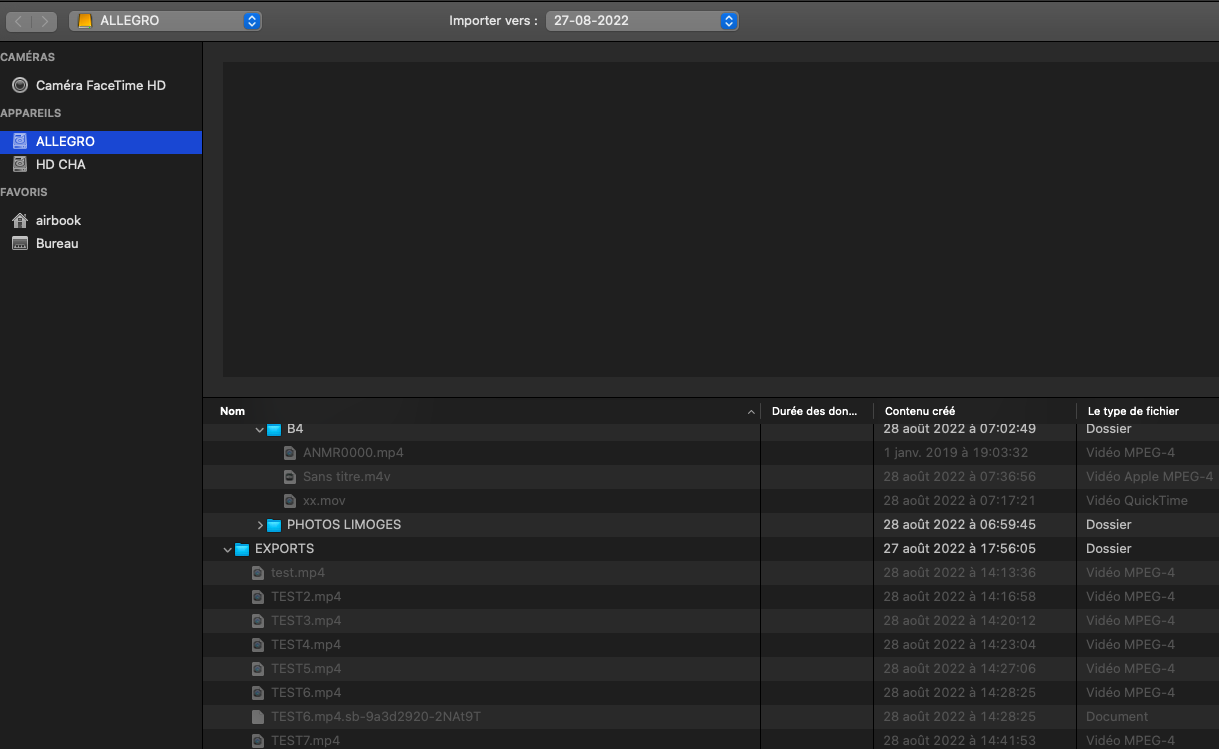Click the TEST6.mp4.sb document file icon
The image size is (1219, 749).
tap(258, 717)
